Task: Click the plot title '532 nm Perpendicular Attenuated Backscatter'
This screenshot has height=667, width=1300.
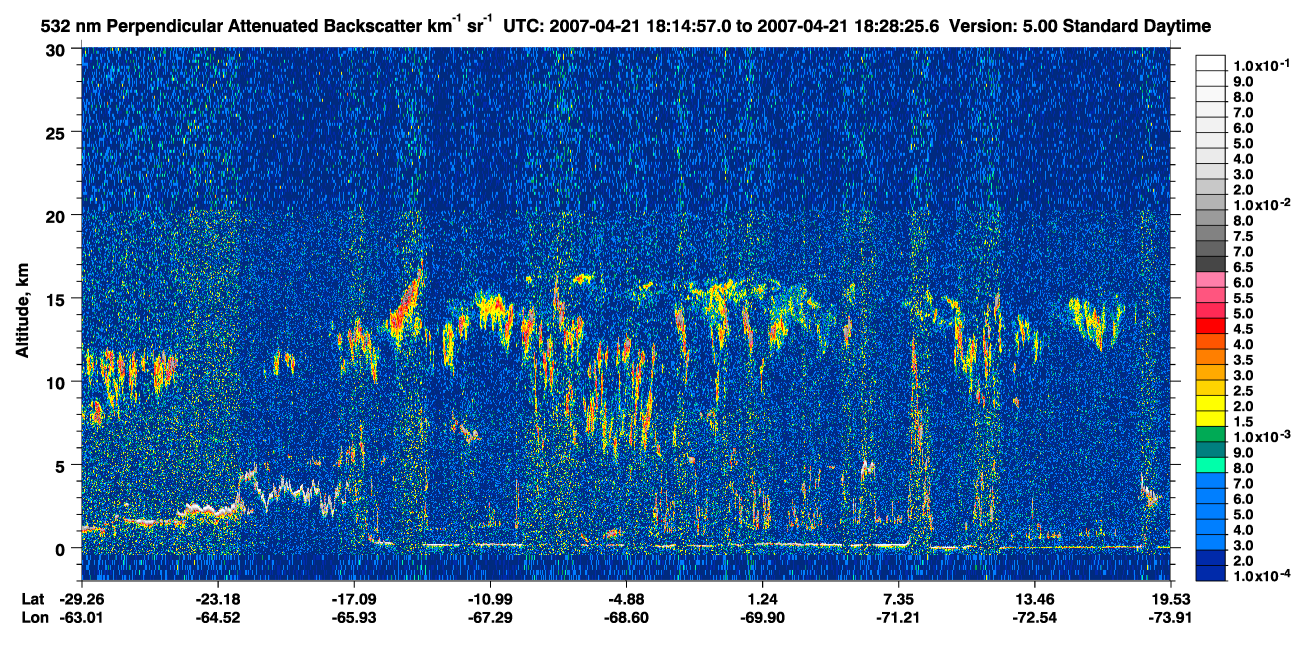Action: pyautogui.click(x=231, y=24)
